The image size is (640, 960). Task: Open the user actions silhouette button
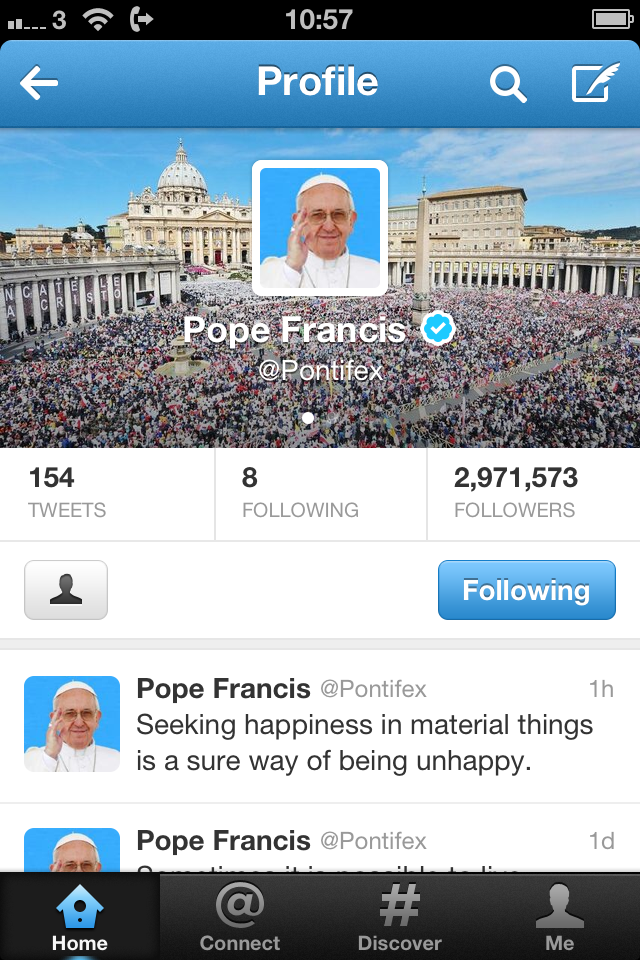coord(66,590)
